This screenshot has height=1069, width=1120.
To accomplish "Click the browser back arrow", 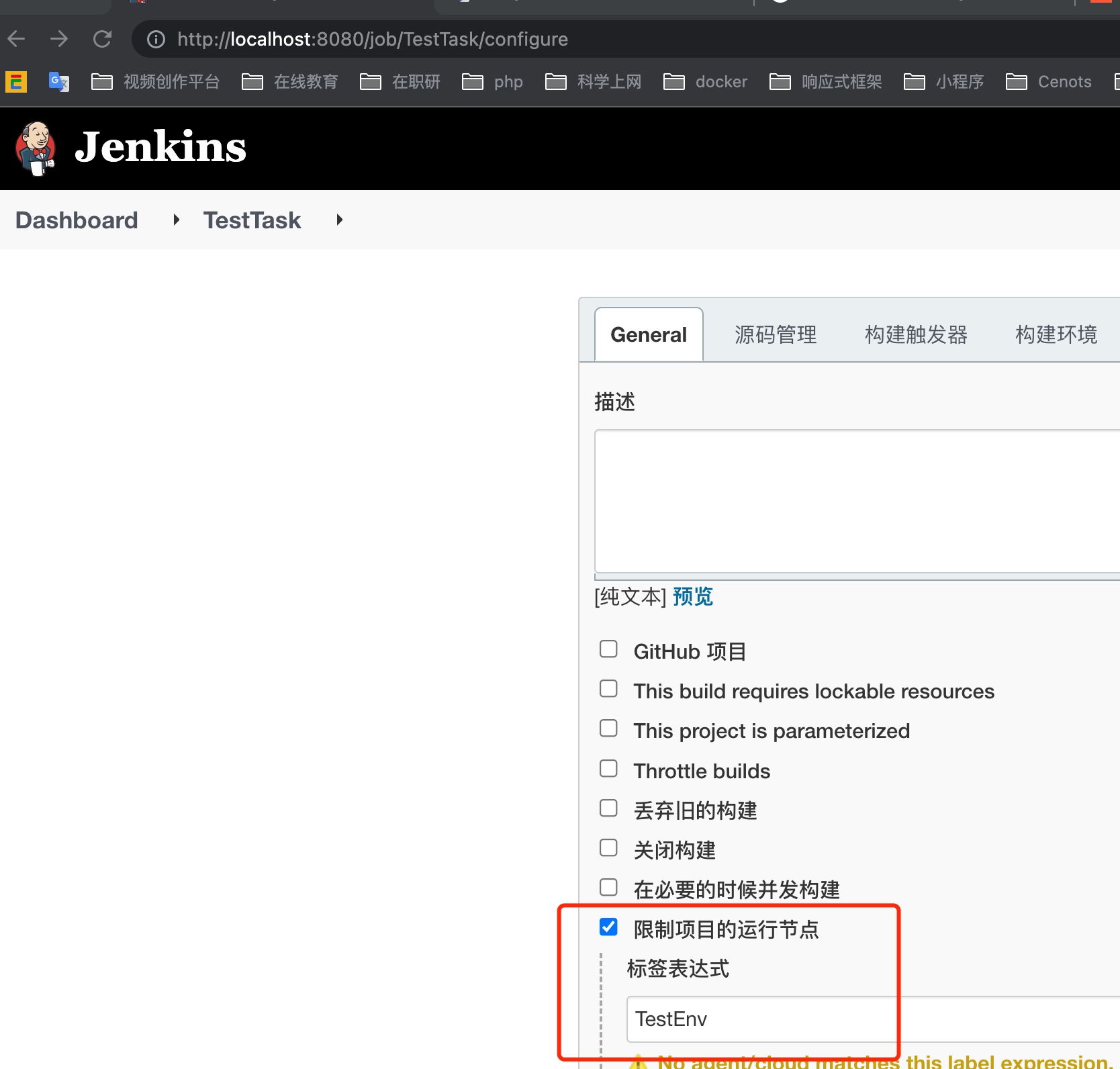I will (17, 39).
